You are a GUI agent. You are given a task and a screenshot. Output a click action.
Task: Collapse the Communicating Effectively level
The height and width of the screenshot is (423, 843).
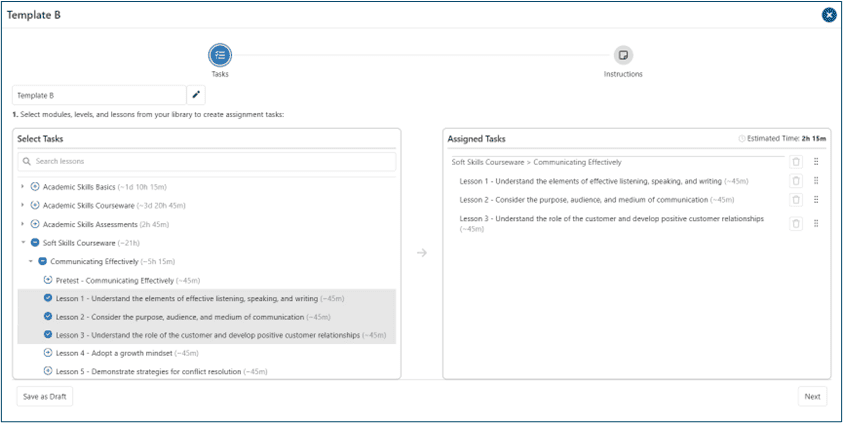(30, 261)
